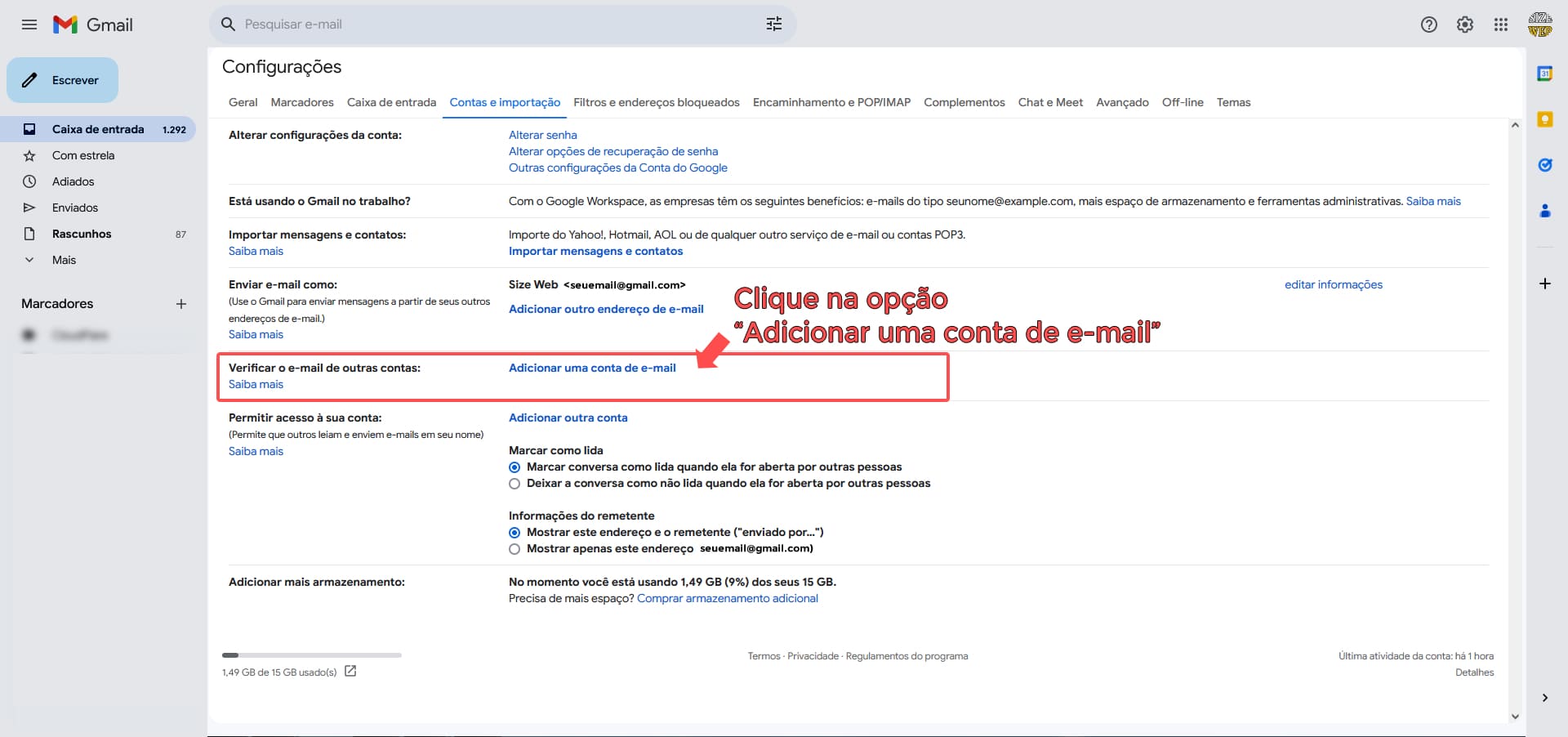This screenshot has width=1568, height=737.
Task: Switch to Filtros e endereços bloqueados tab
Action: click(x=656, y=102)
